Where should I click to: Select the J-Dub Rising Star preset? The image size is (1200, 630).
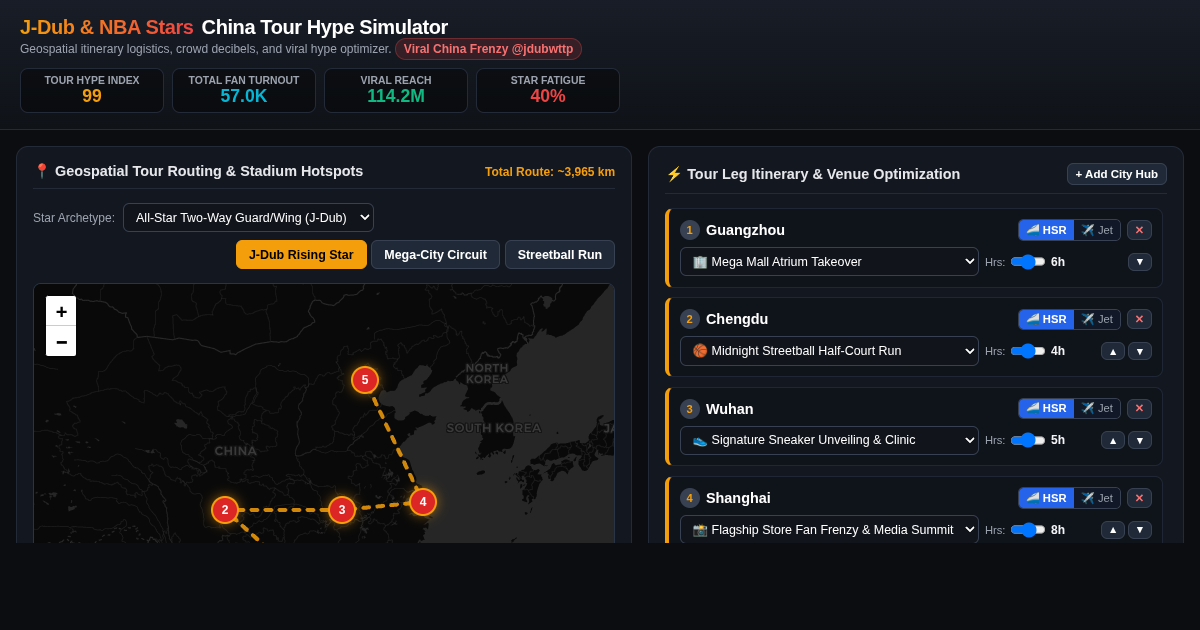[301, 255]
